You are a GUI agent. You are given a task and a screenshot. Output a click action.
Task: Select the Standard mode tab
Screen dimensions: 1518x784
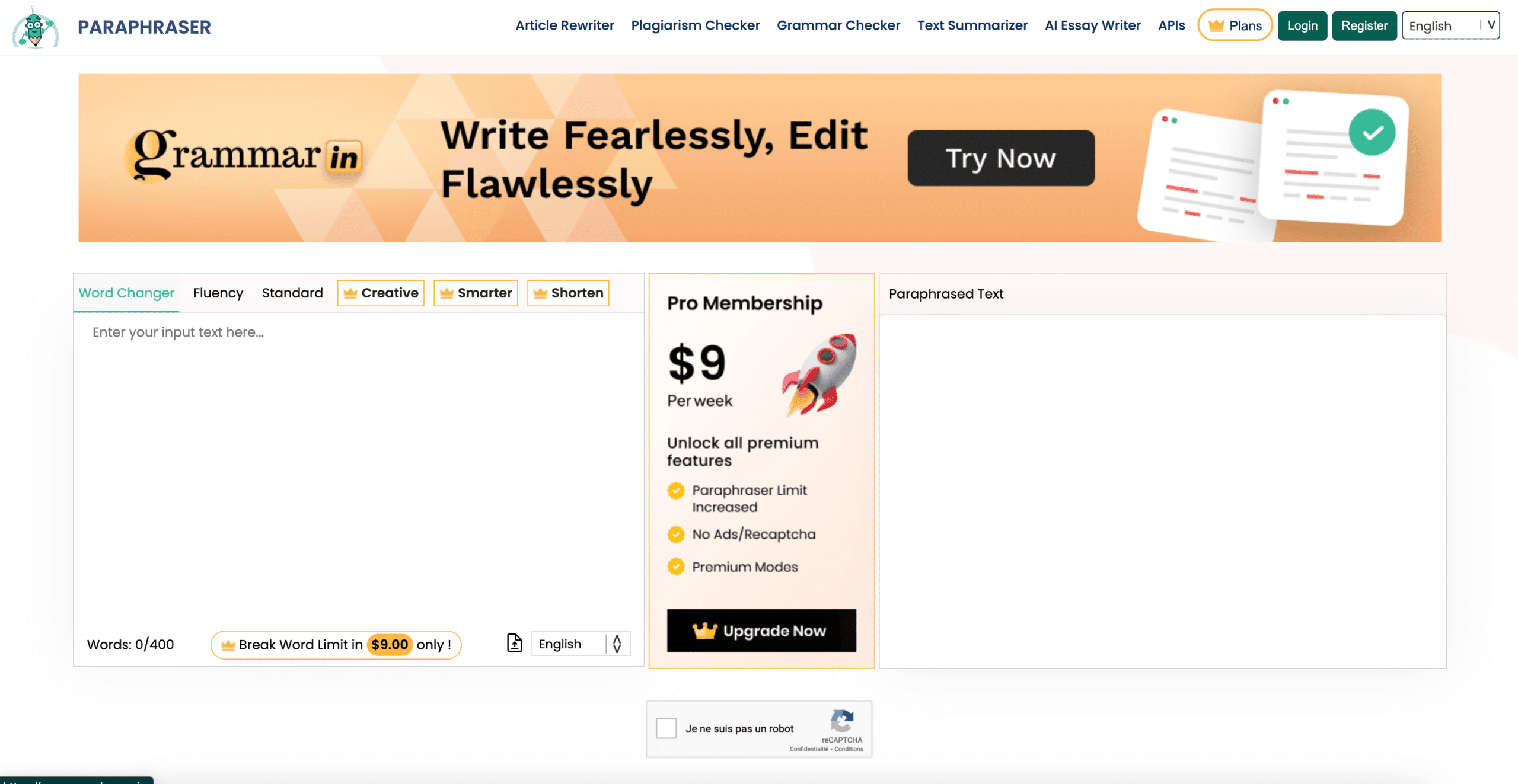(x=292, y=293)
